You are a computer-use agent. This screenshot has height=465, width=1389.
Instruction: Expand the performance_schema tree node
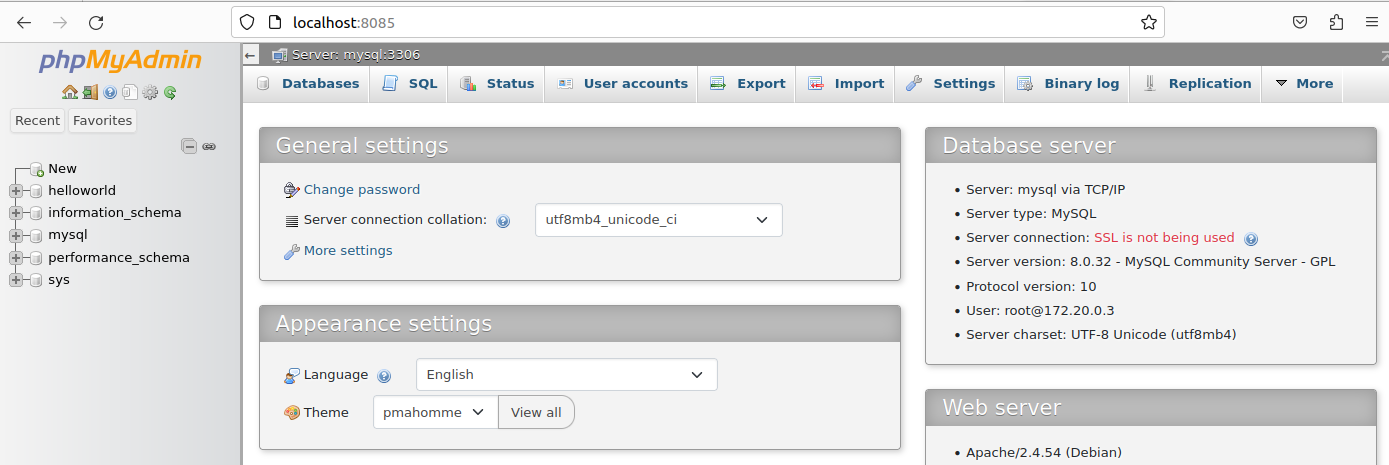point(16,258)
